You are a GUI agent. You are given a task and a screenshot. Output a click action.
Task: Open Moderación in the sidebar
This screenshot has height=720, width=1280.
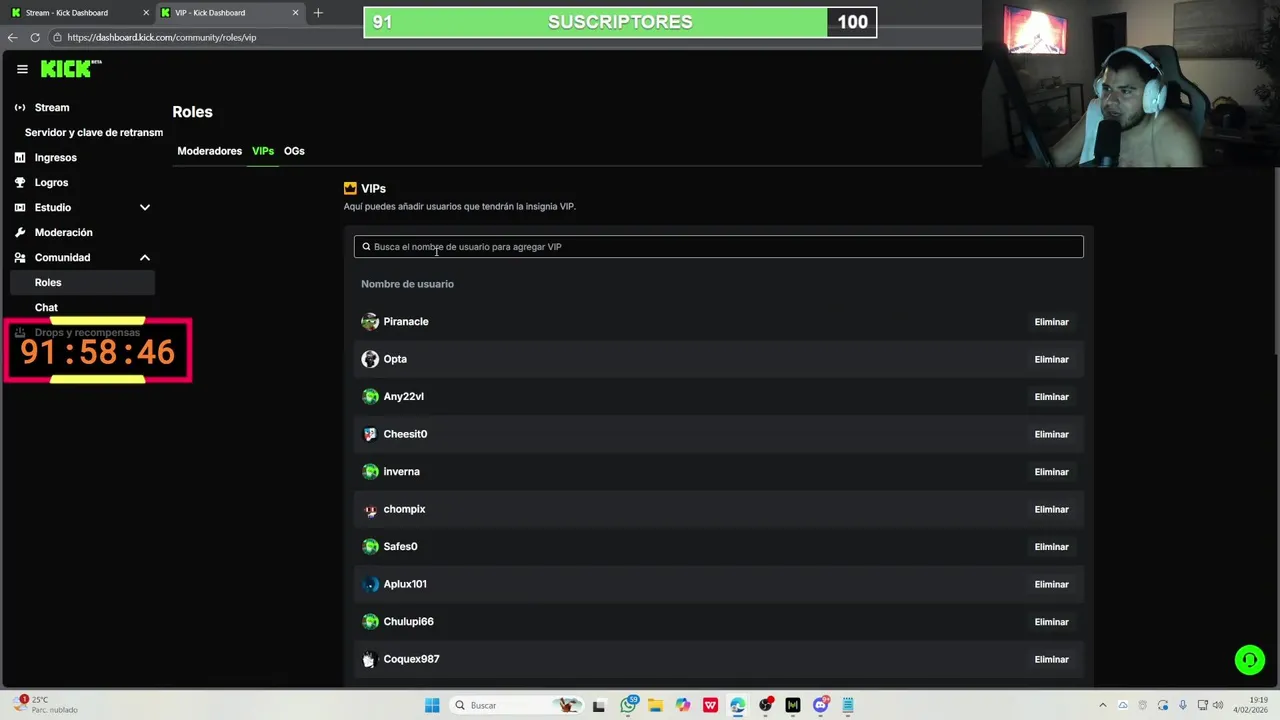[x=63, y=232]
